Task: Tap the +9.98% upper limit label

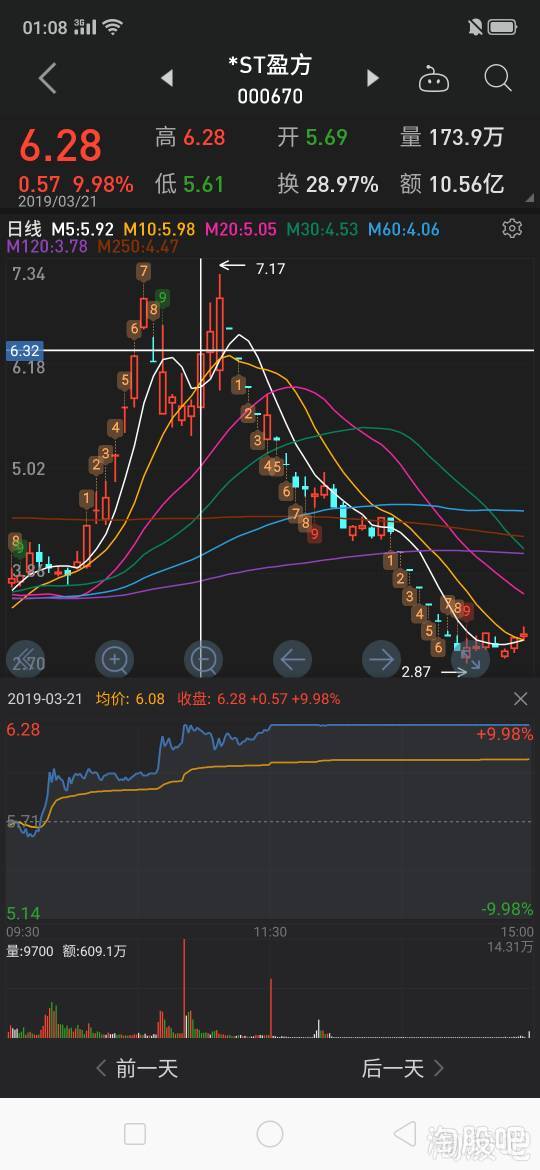Action: point(505,734)
